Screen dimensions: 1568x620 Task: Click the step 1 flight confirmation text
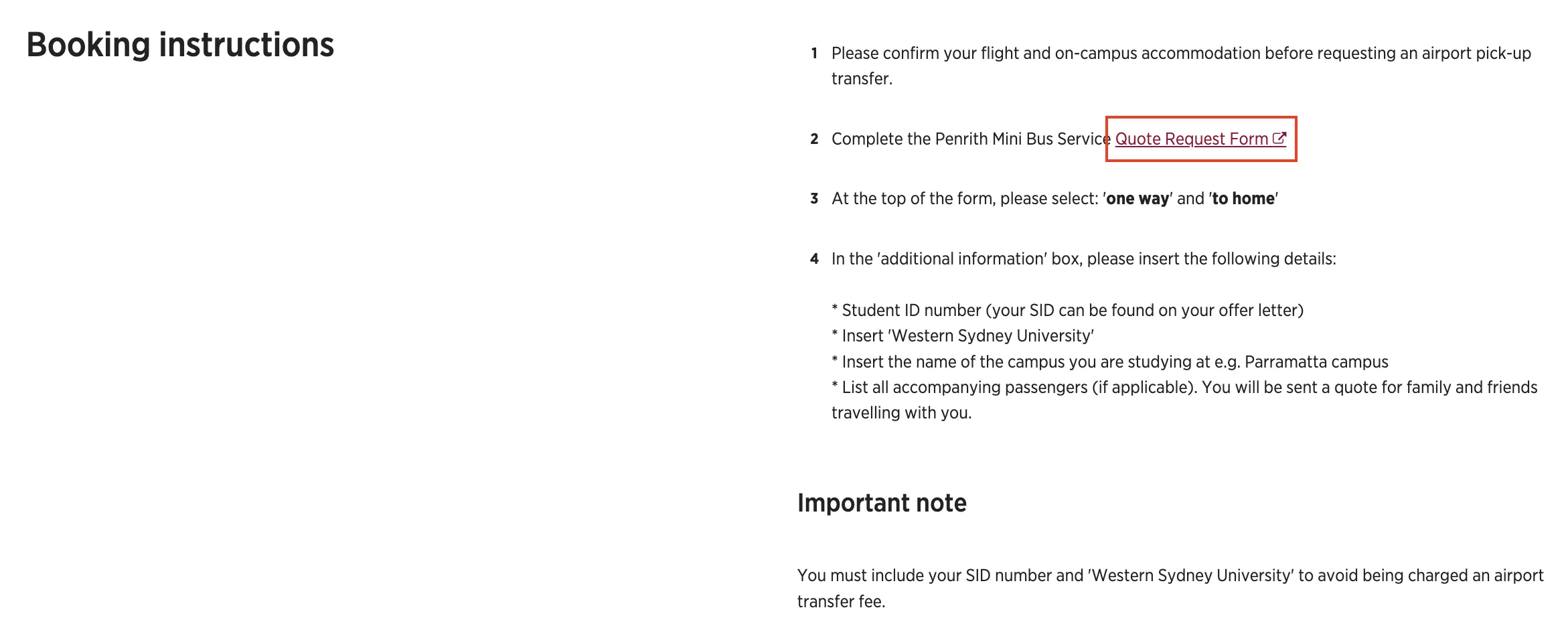(x=1181, y=66)
